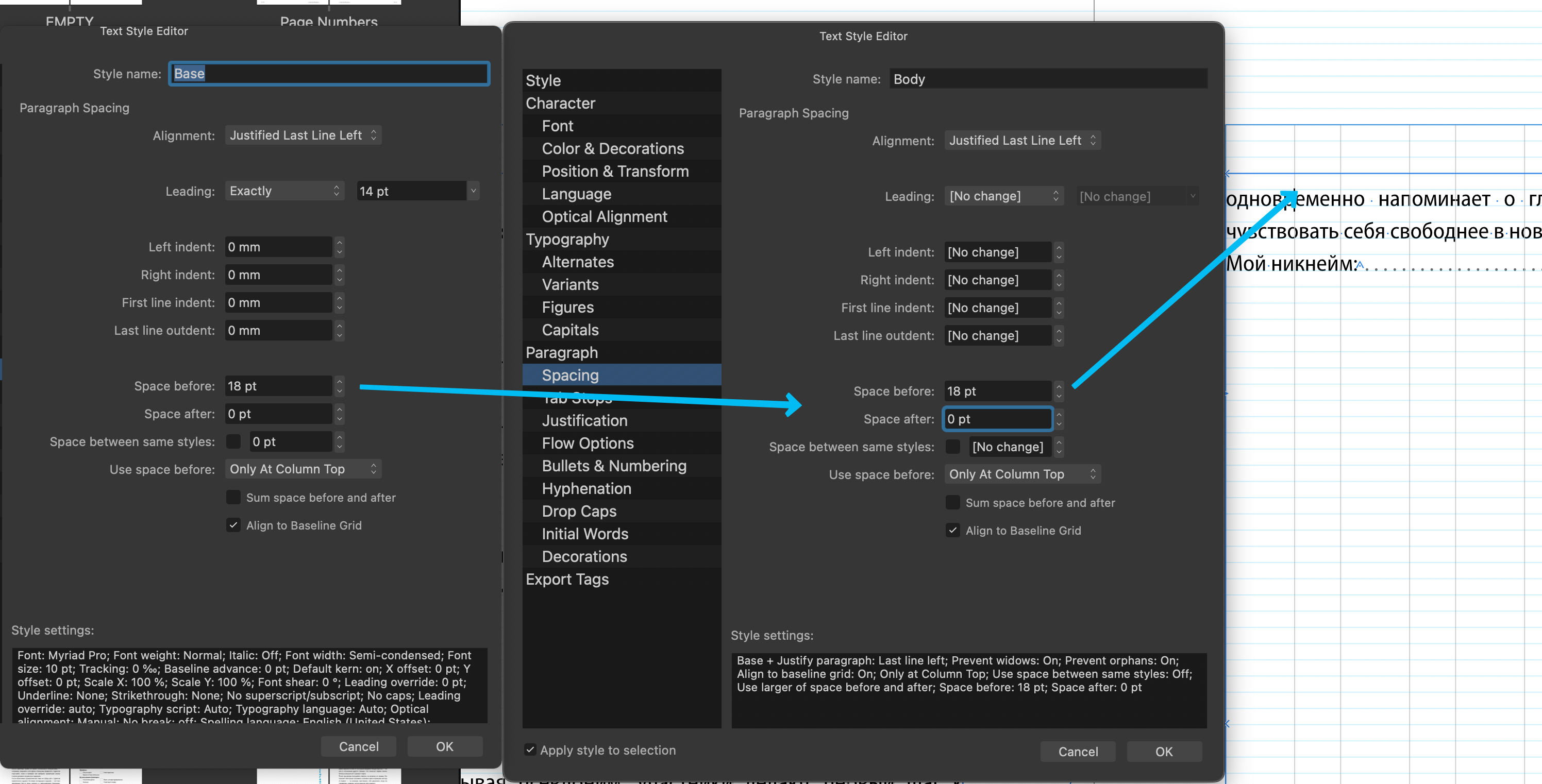Image resolution: width=1542 pixels, height=784 pixels.
Task: Click Body Last line outdent stepper
Action: tap(1059, 336)
